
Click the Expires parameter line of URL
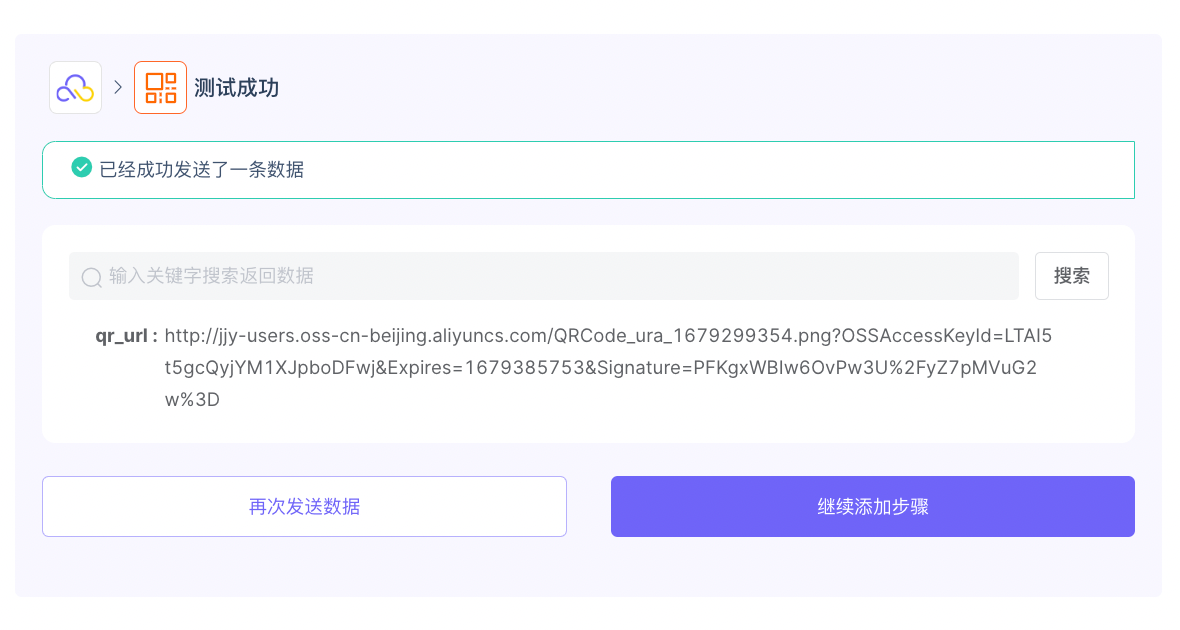(601, 367)
